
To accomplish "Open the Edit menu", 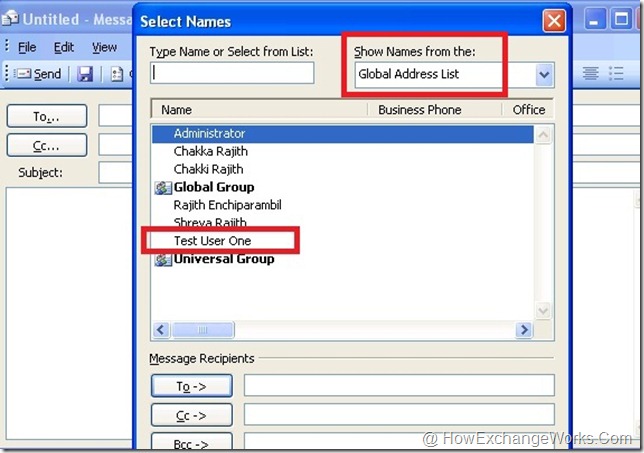I will (x=64, y=47).
